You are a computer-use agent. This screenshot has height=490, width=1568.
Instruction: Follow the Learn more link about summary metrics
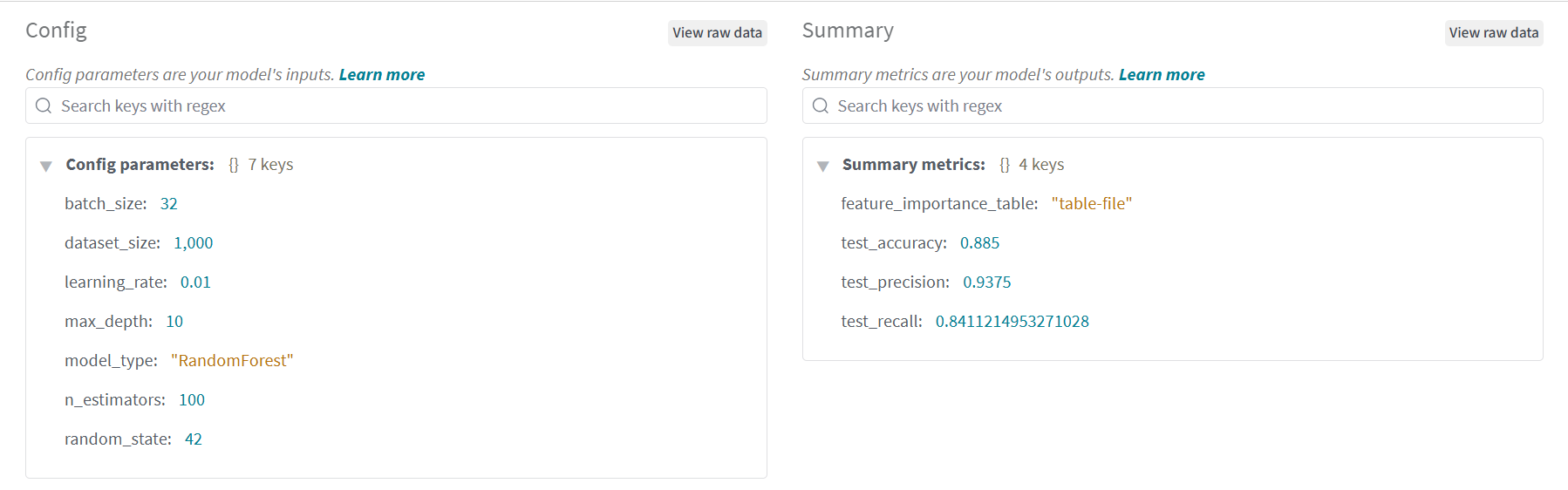[1162, 75]
